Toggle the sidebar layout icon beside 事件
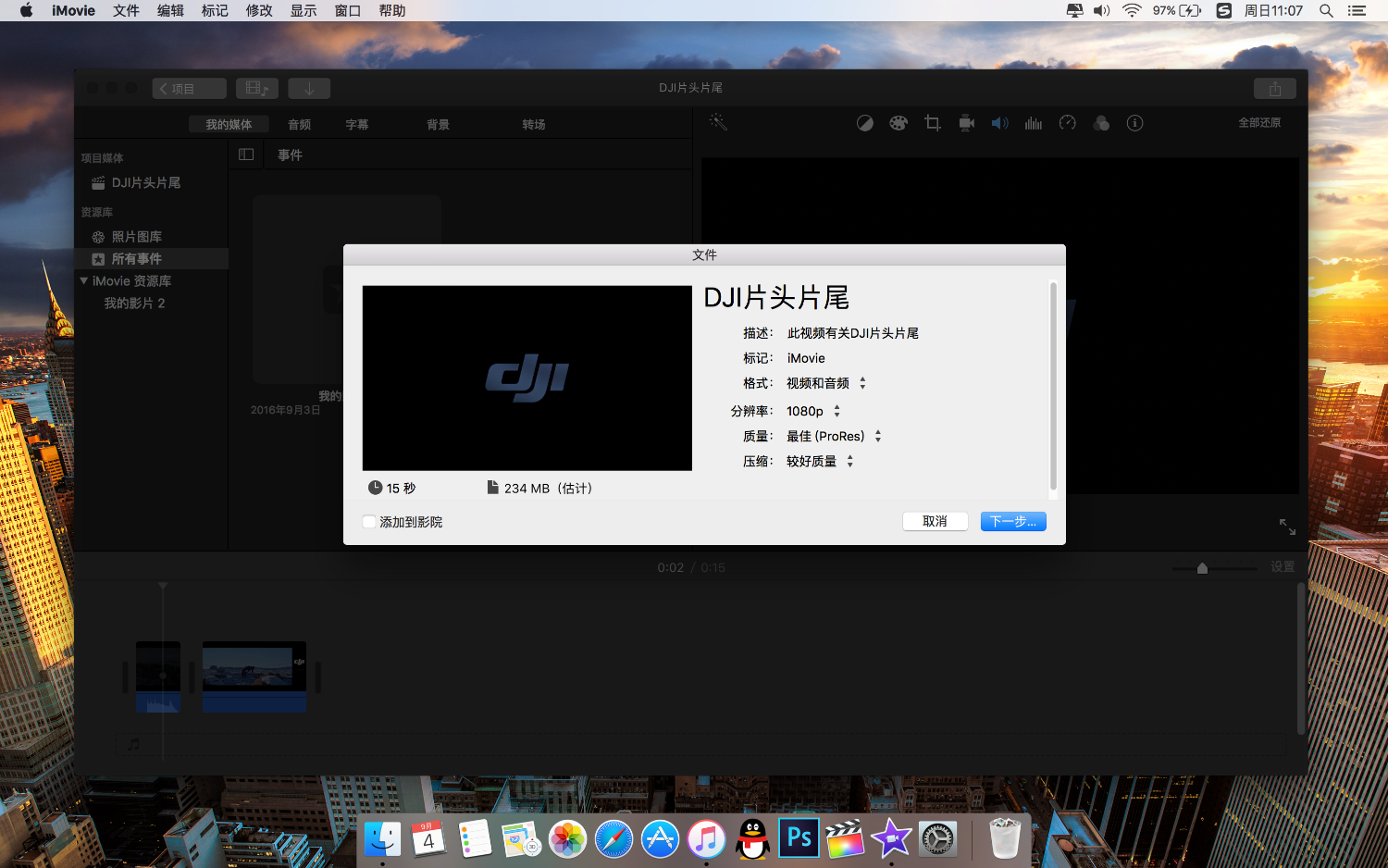This screenshot has height=868, width=1388. (246, 155)
